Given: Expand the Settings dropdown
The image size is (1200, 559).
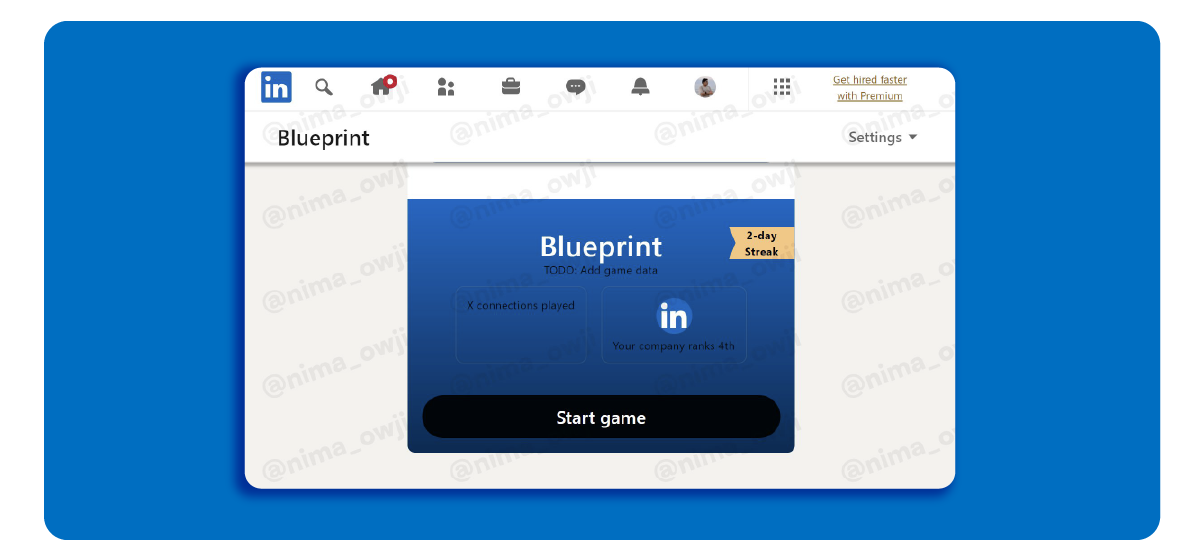Looking at the screenshot, I should [x=882, y=137].
